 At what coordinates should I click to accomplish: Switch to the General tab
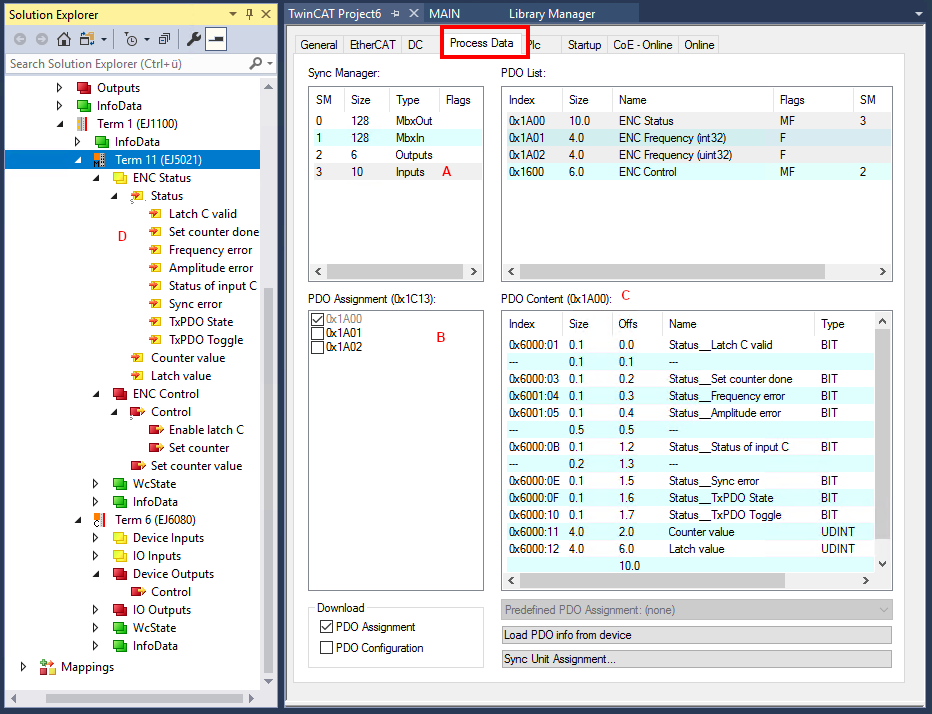coord(319,45)
